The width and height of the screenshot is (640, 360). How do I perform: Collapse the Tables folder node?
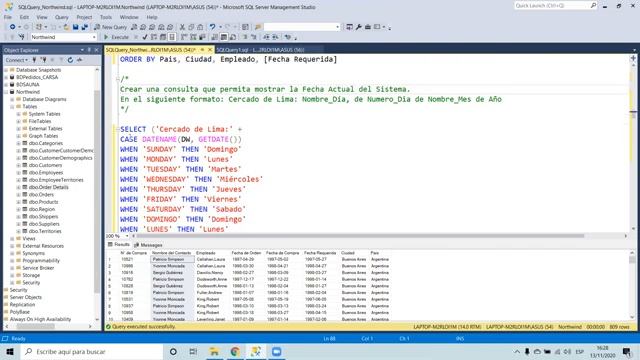(12, 107)
